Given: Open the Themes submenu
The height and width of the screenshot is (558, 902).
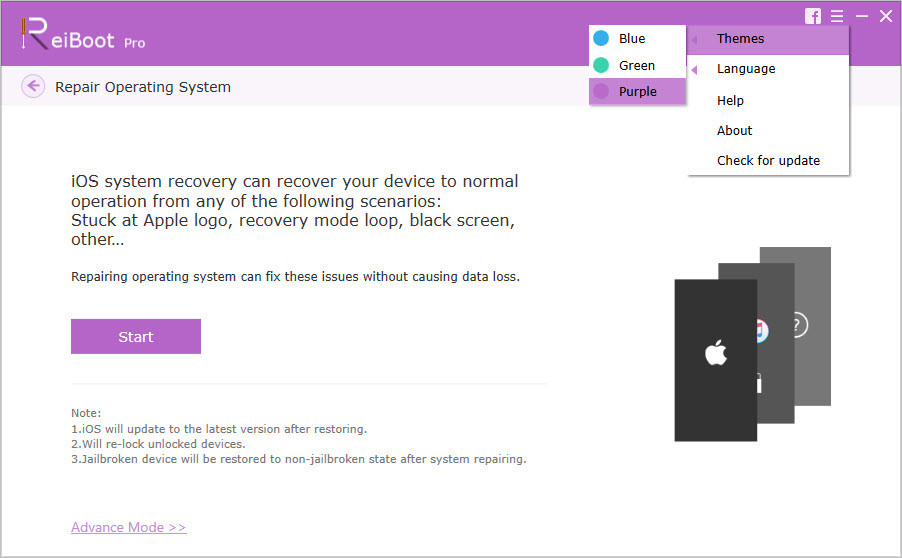Looking at the screenshot, I should pos(768,39).
